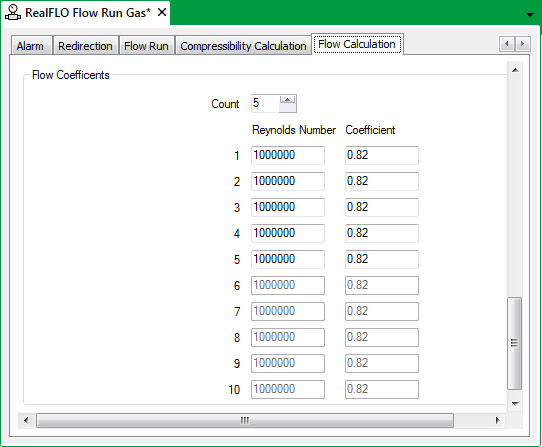Click horizontal scrollbar right arrow

(x=497, y=420)
